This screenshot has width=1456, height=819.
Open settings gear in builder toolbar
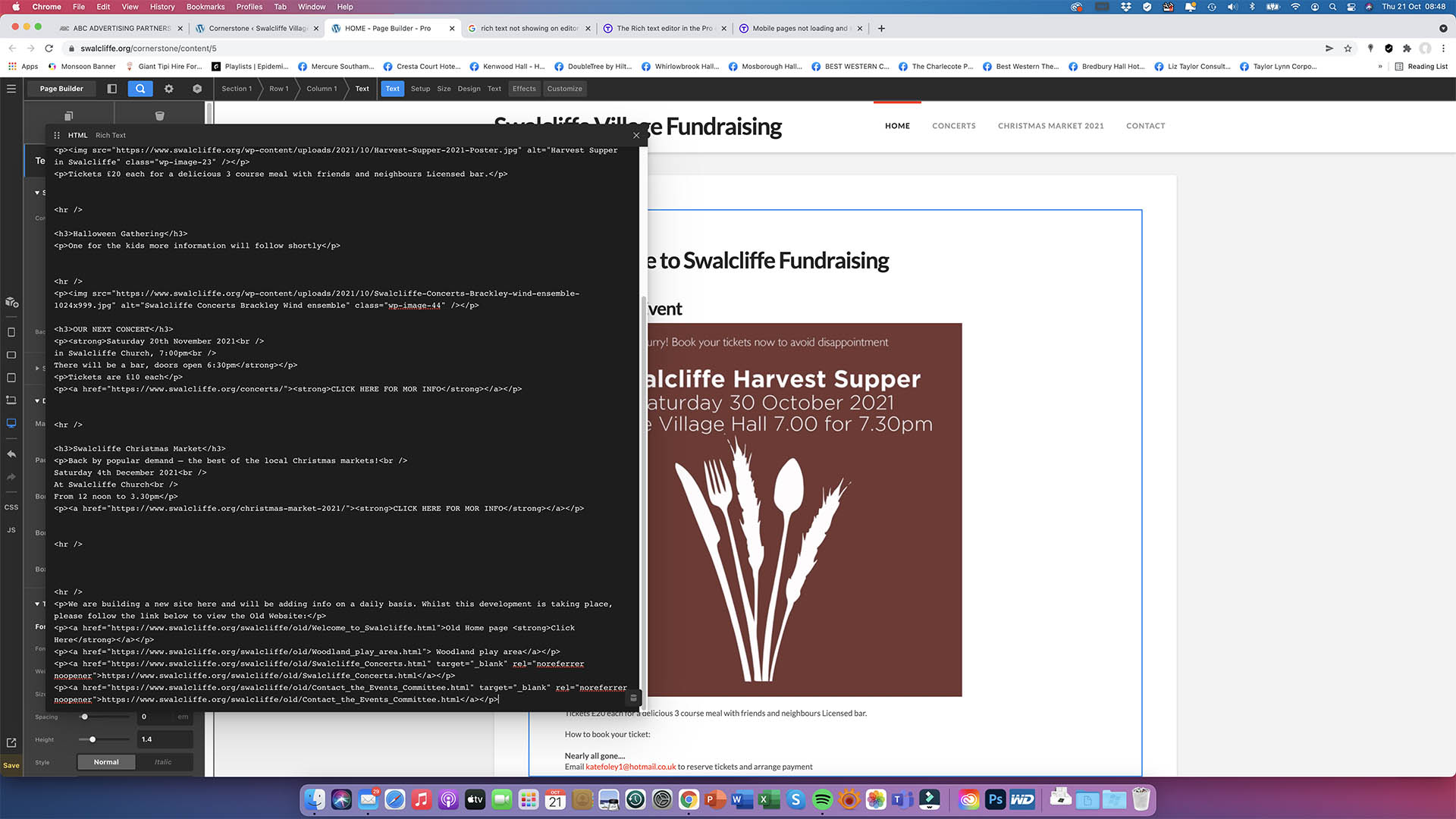168,89
